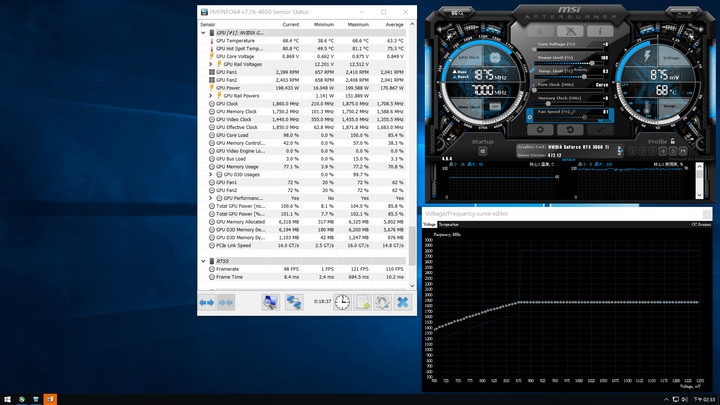
Task: Toggle Apply at Windows Startup button
Action: click(483, 151)
